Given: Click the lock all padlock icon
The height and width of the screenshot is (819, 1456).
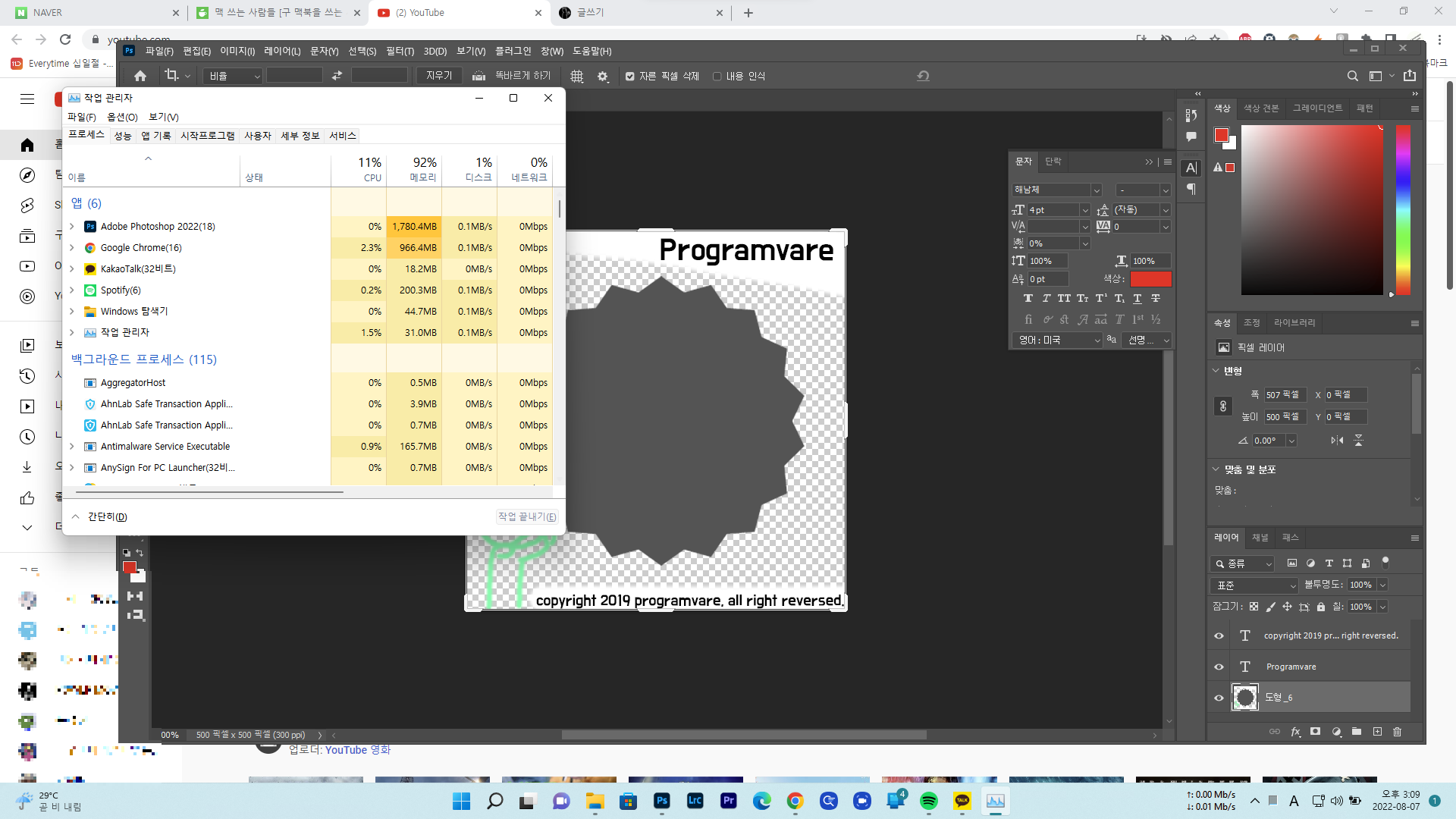Looking at the screenshot, I should (1321, 607).
